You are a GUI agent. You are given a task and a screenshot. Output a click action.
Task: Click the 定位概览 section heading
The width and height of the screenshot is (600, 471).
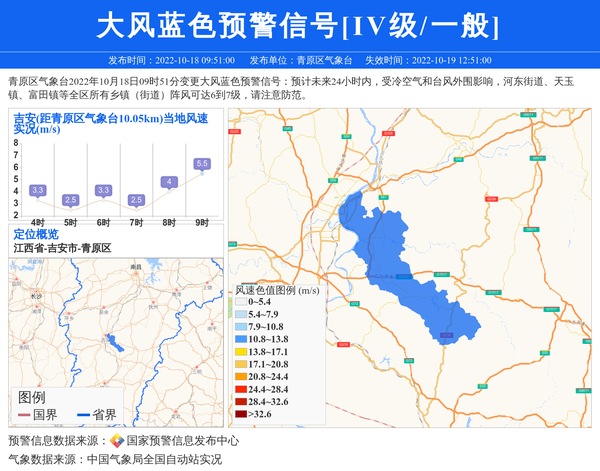(36, 234)
